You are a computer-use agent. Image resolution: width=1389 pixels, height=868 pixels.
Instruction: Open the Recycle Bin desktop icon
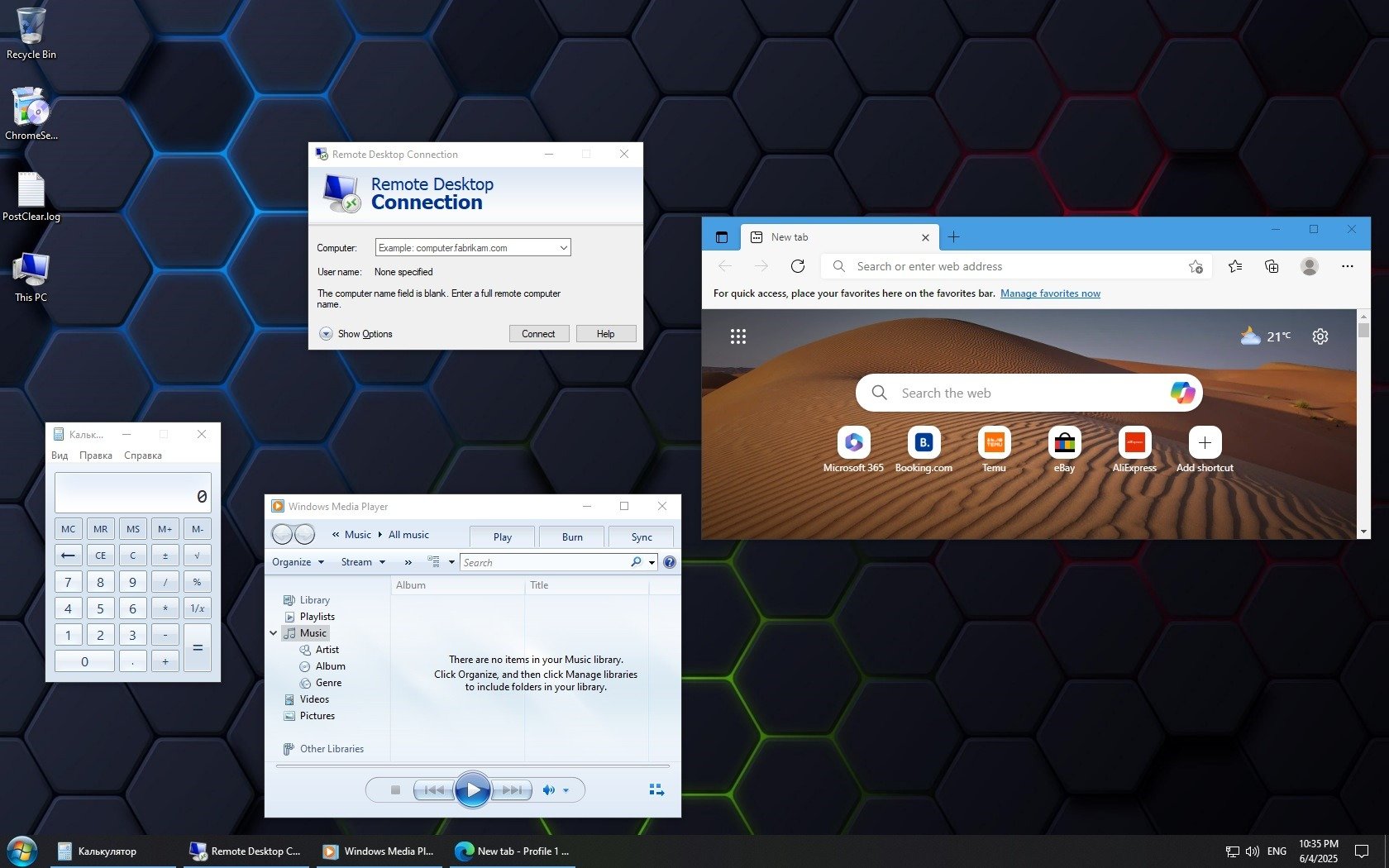tap(31, 27)
